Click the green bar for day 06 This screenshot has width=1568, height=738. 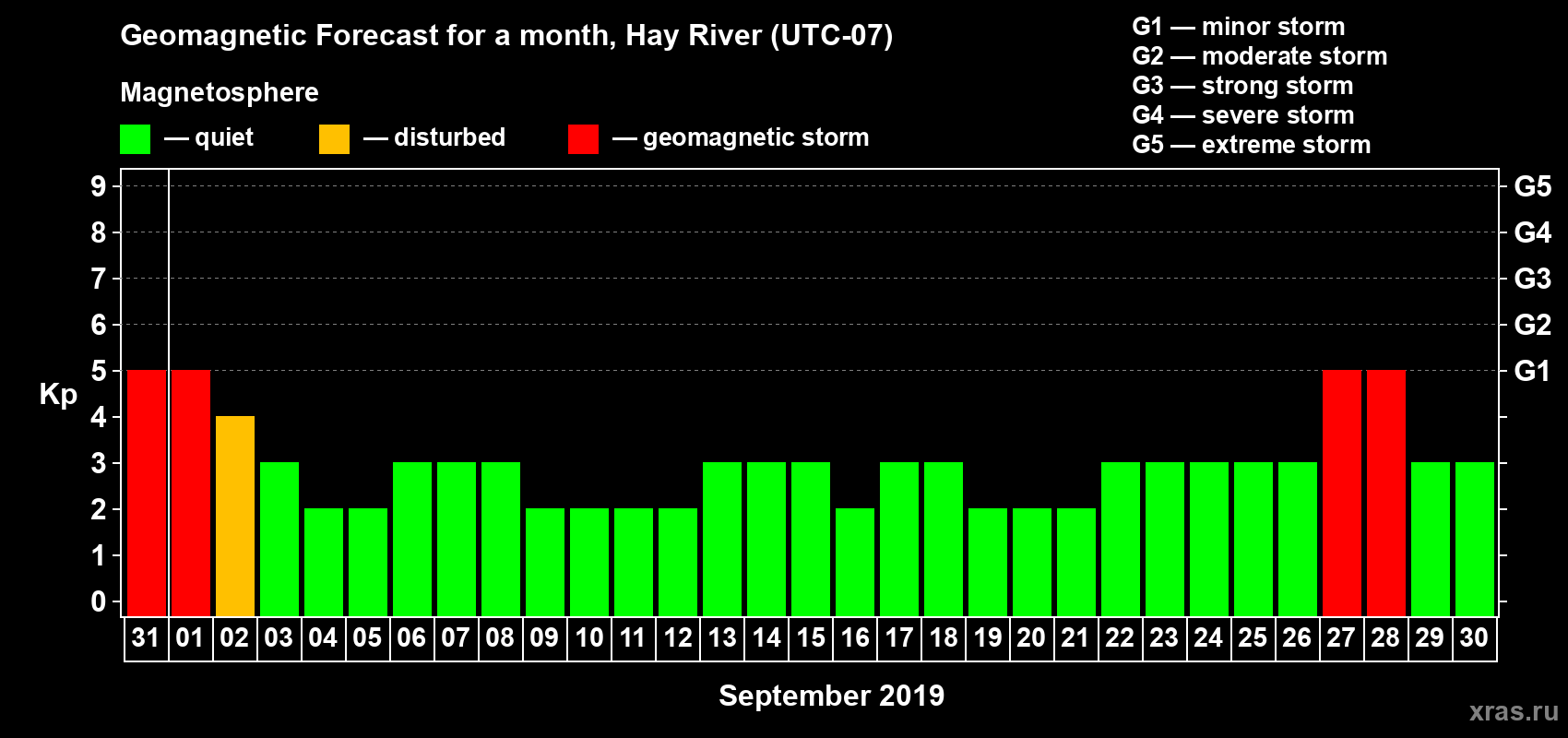(412, 540)
